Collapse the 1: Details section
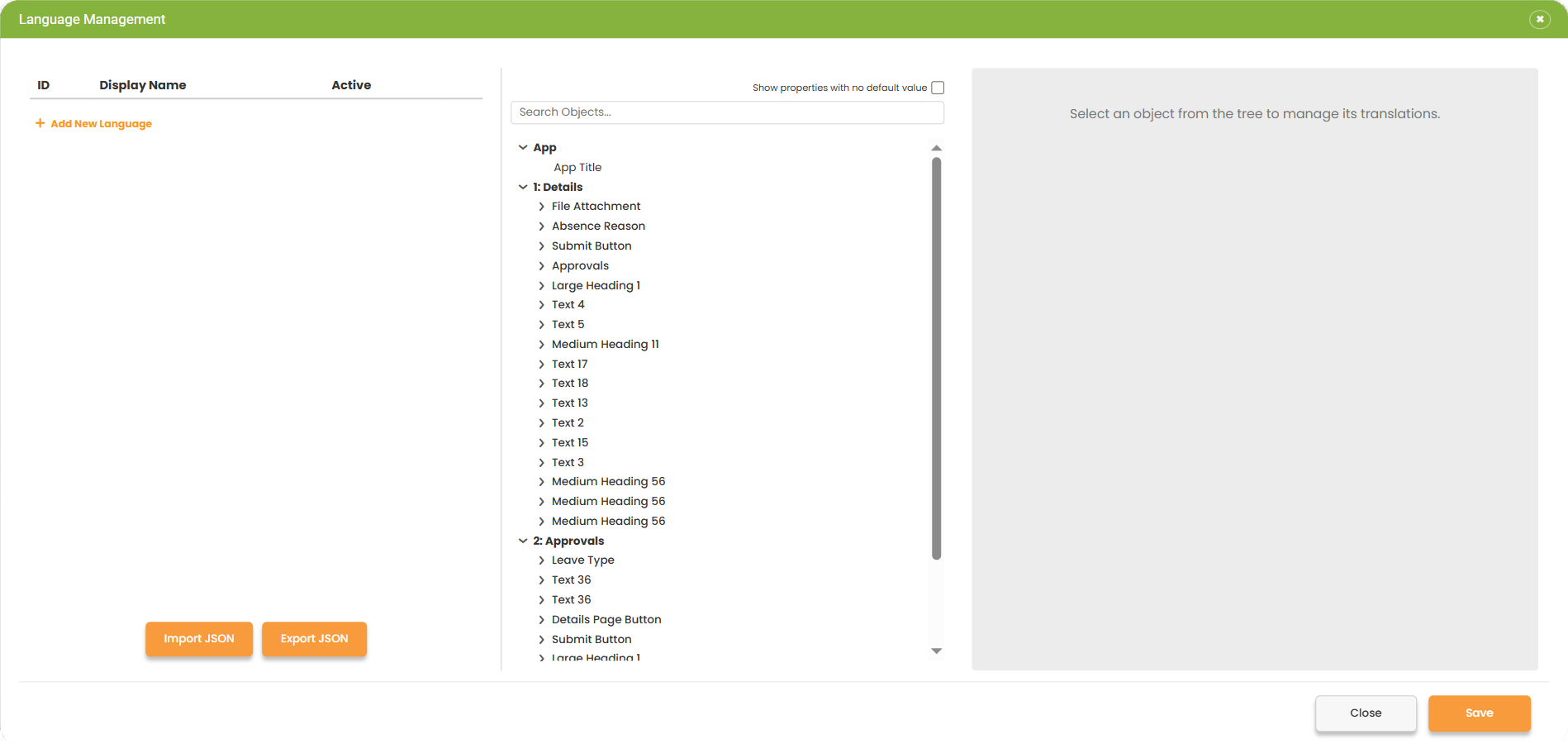The height and width of the screenshot is (744, 1568). (523, 187)
